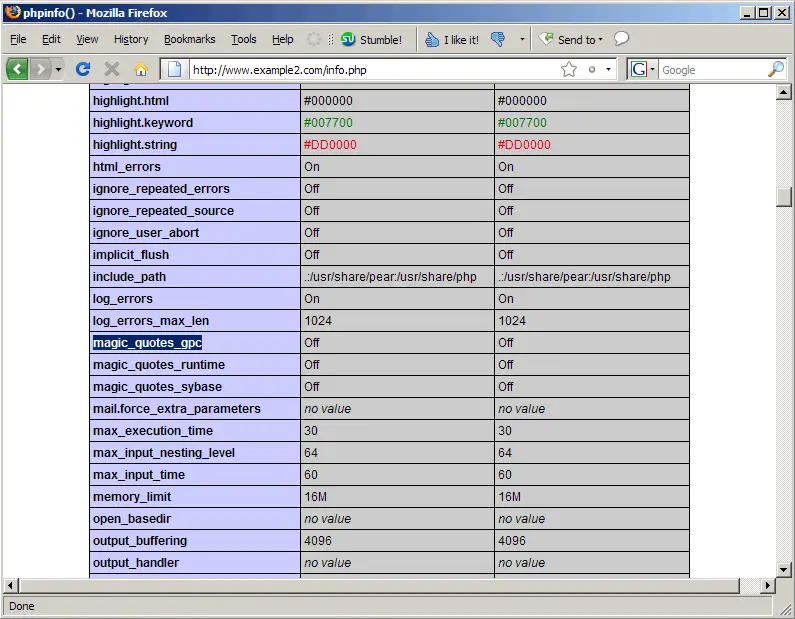Viewport: 795px width, 619px height.
Task: Expand dropdown arrow next to thumbs-down
Action: [522, 40]
